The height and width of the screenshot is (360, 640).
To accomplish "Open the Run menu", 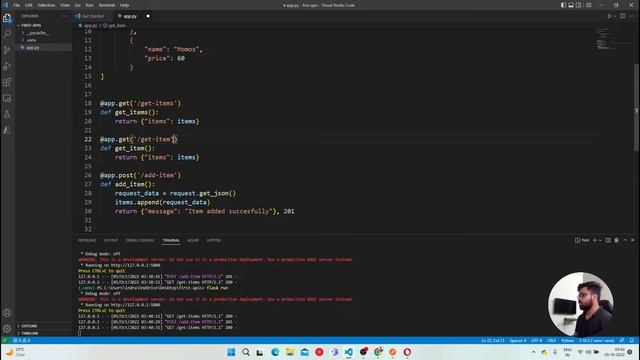I will tap(89, 5).
